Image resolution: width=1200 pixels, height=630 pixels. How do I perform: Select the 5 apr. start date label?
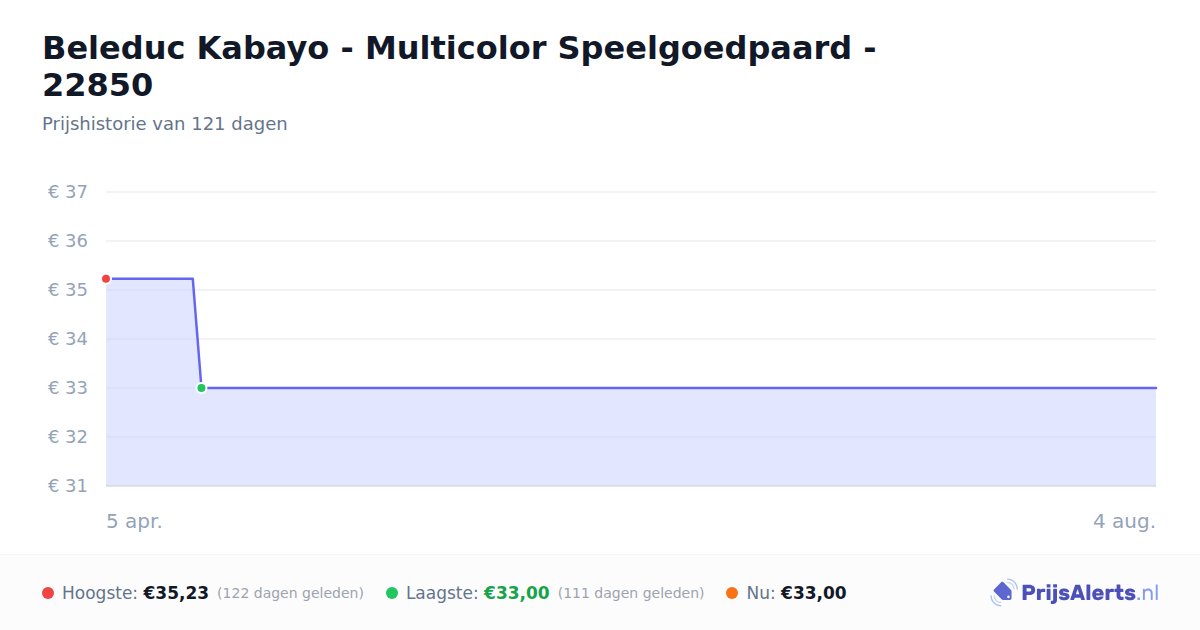(x=135, y=521)
